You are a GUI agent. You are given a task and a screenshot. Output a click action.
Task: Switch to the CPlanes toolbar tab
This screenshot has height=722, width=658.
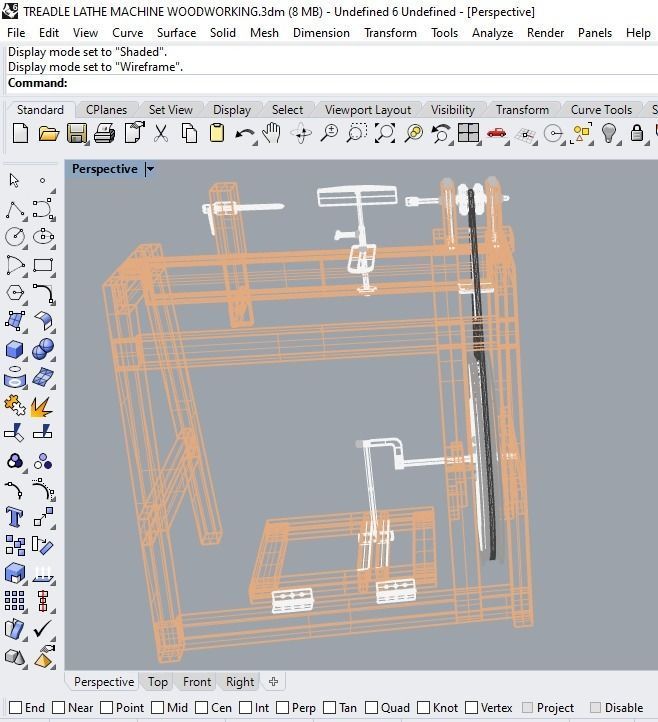tap(106, 110)
